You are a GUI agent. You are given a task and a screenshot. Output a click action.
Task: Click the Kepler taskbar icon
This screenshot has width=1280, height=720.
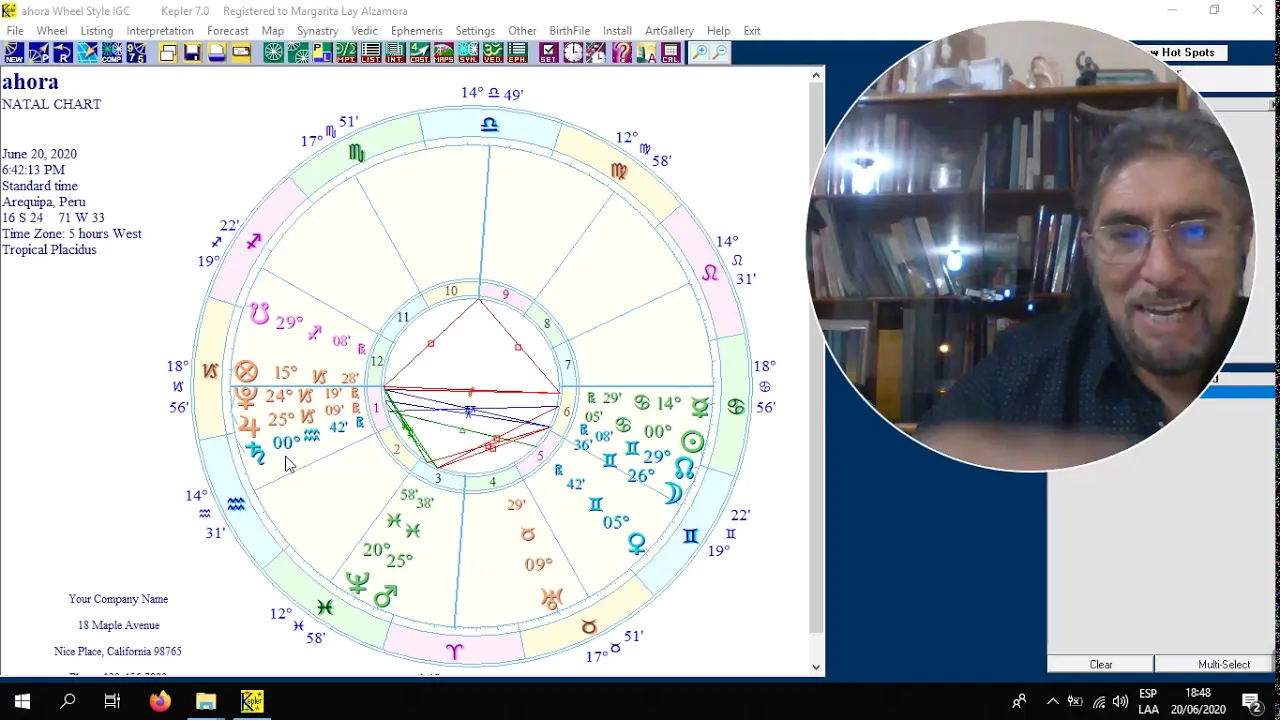click(252, 702)
